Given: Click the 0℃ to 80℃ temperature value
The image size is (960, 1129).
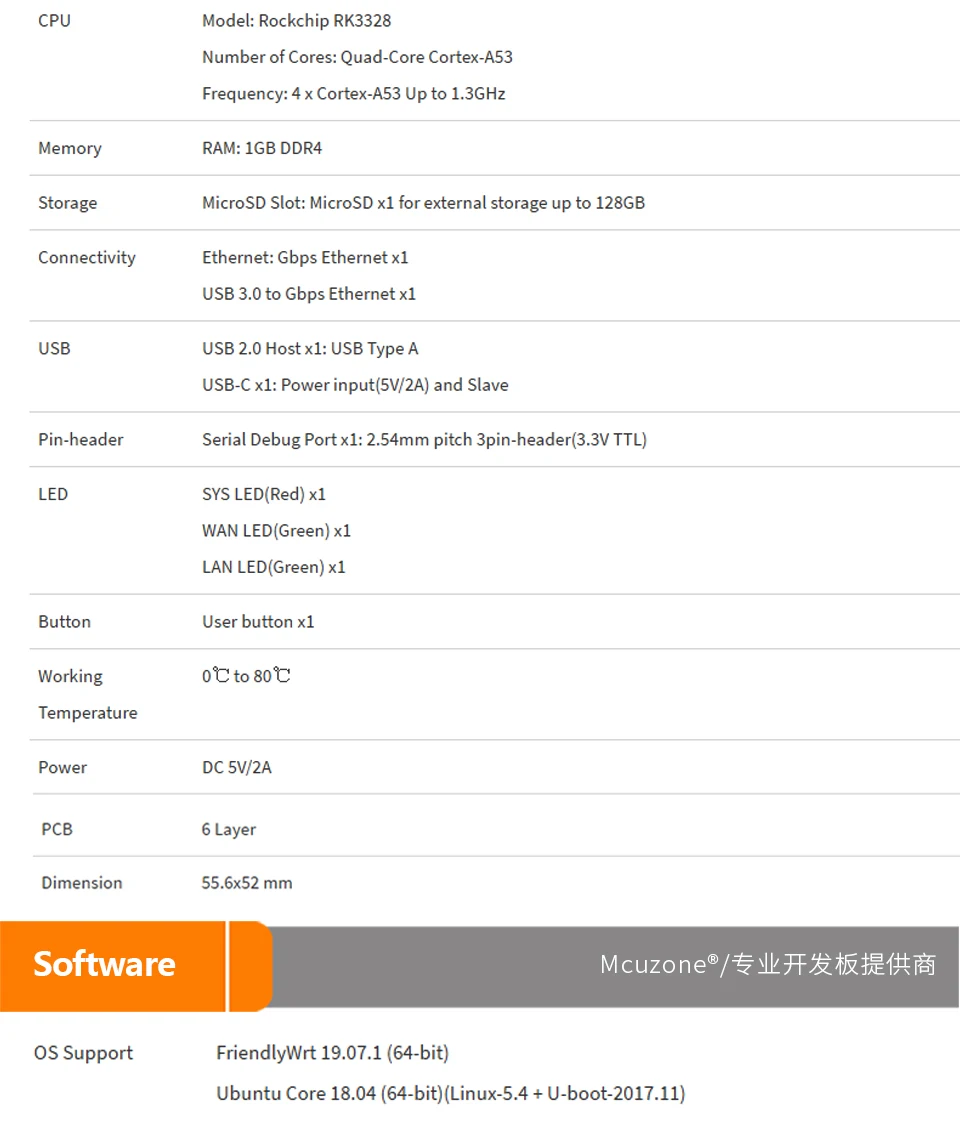Looking at the screenshot, I should pyautogui.click(x=246, y=676).
